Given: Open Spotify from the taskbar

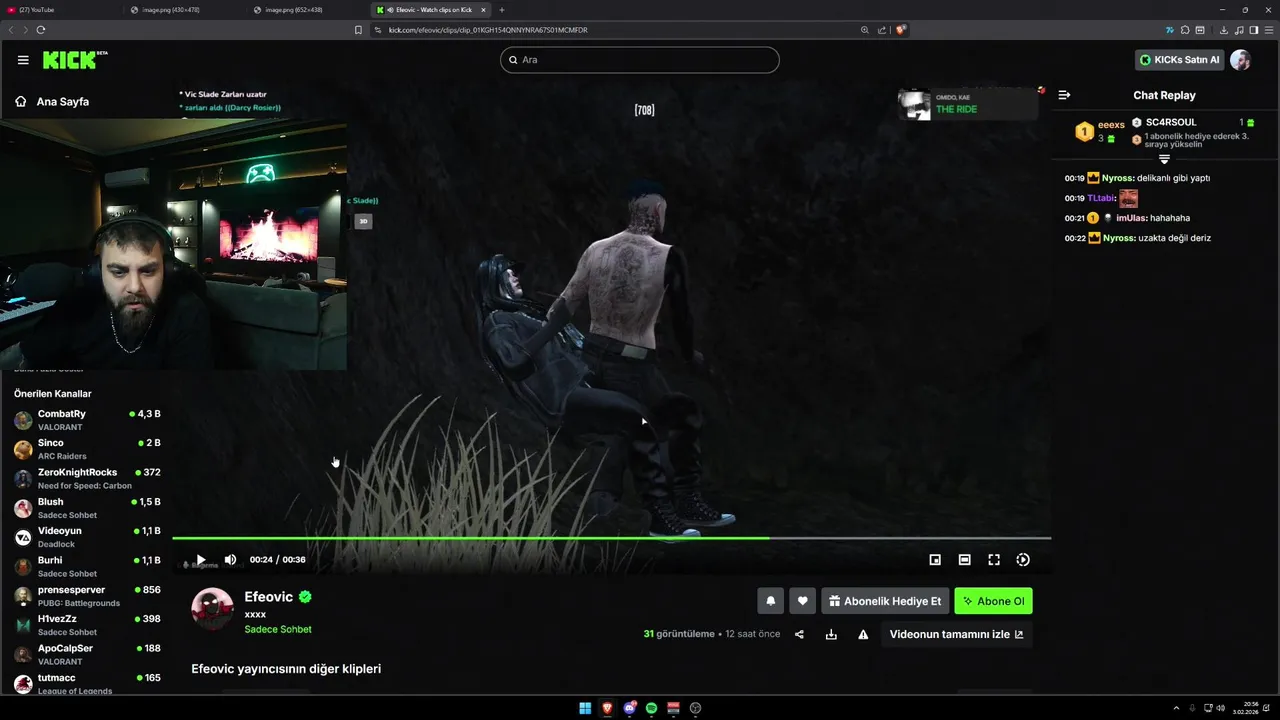Looking at the screenshot, I should pyautogui.click(x=651, y=708).
